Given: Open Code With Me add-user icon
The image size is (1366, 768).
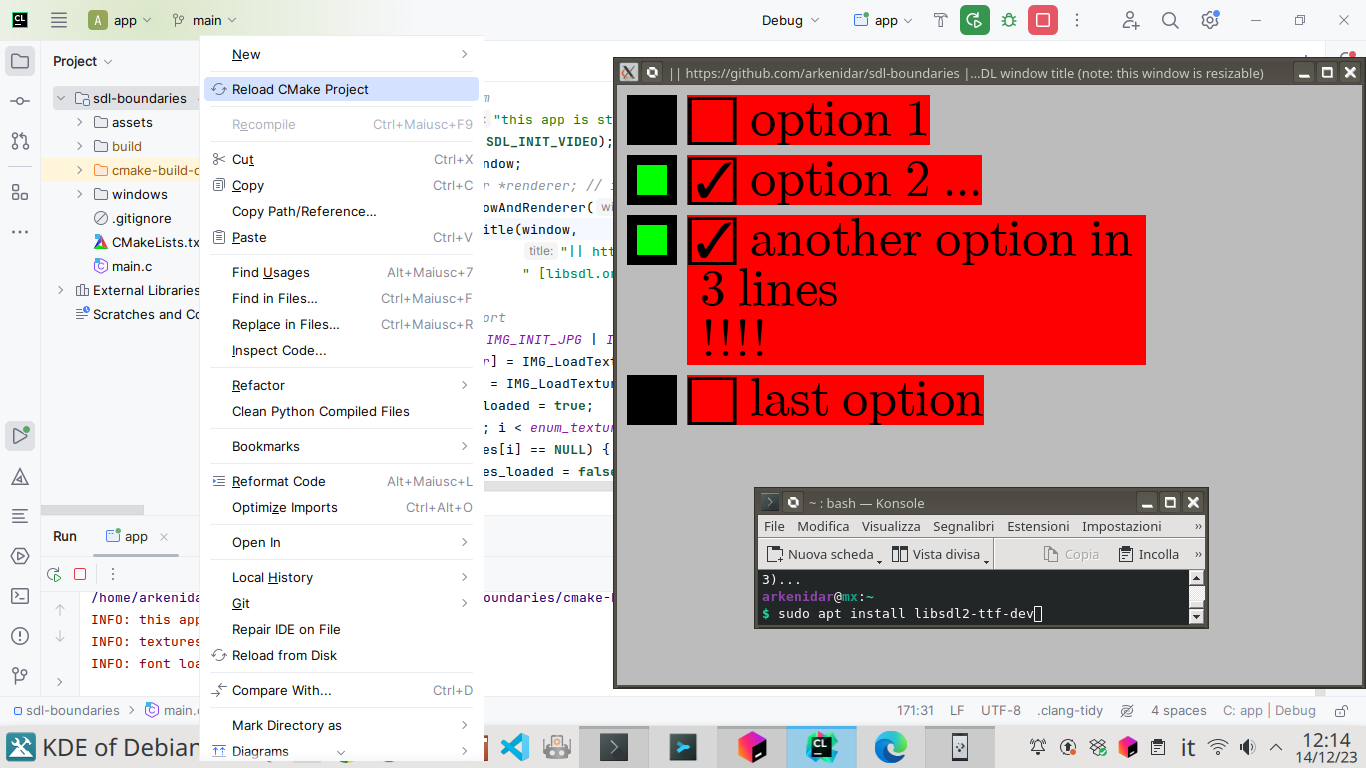Looking at the screenshot, I should (x=1130, y=20).
